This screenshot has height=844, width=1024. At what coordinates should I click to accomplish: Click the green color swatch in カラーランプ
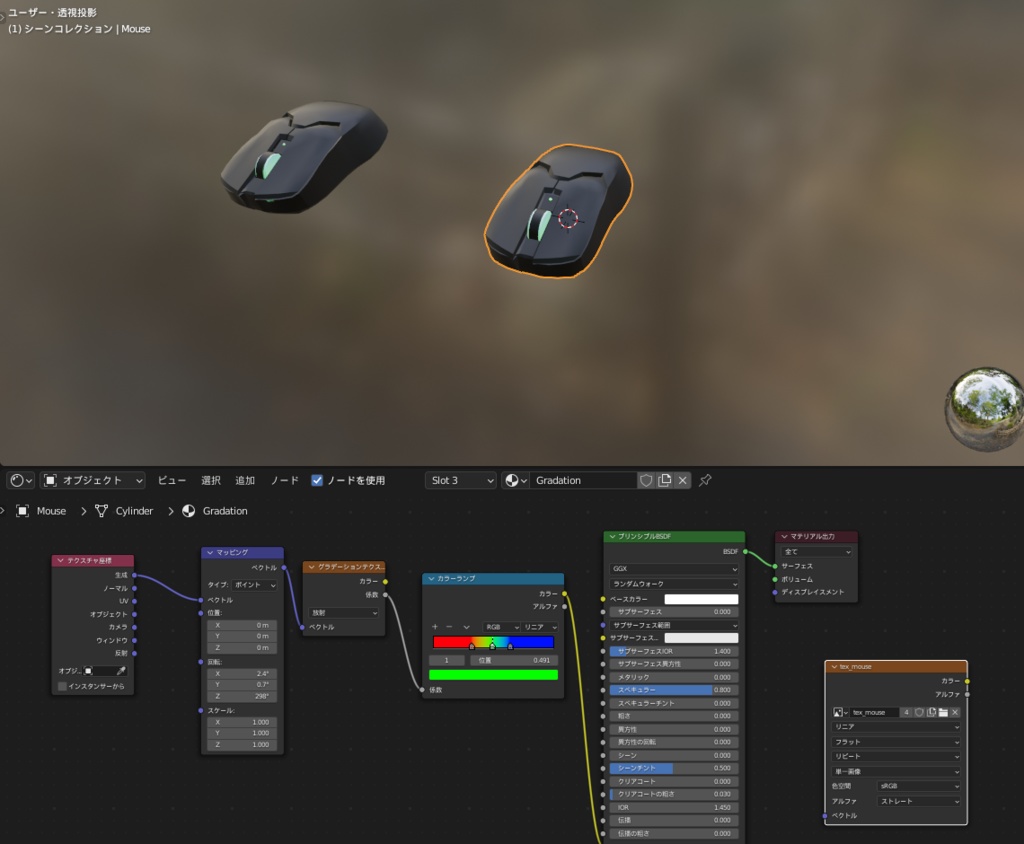[494, 675]
